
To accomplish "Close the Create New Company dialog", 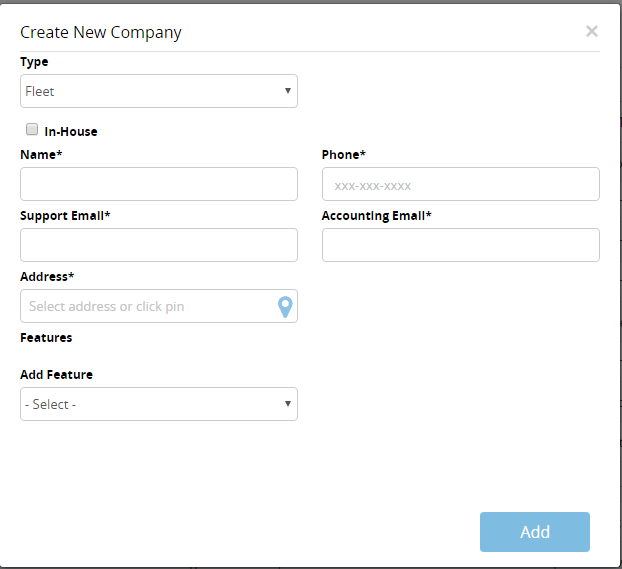I will click(x=592, y=31).
